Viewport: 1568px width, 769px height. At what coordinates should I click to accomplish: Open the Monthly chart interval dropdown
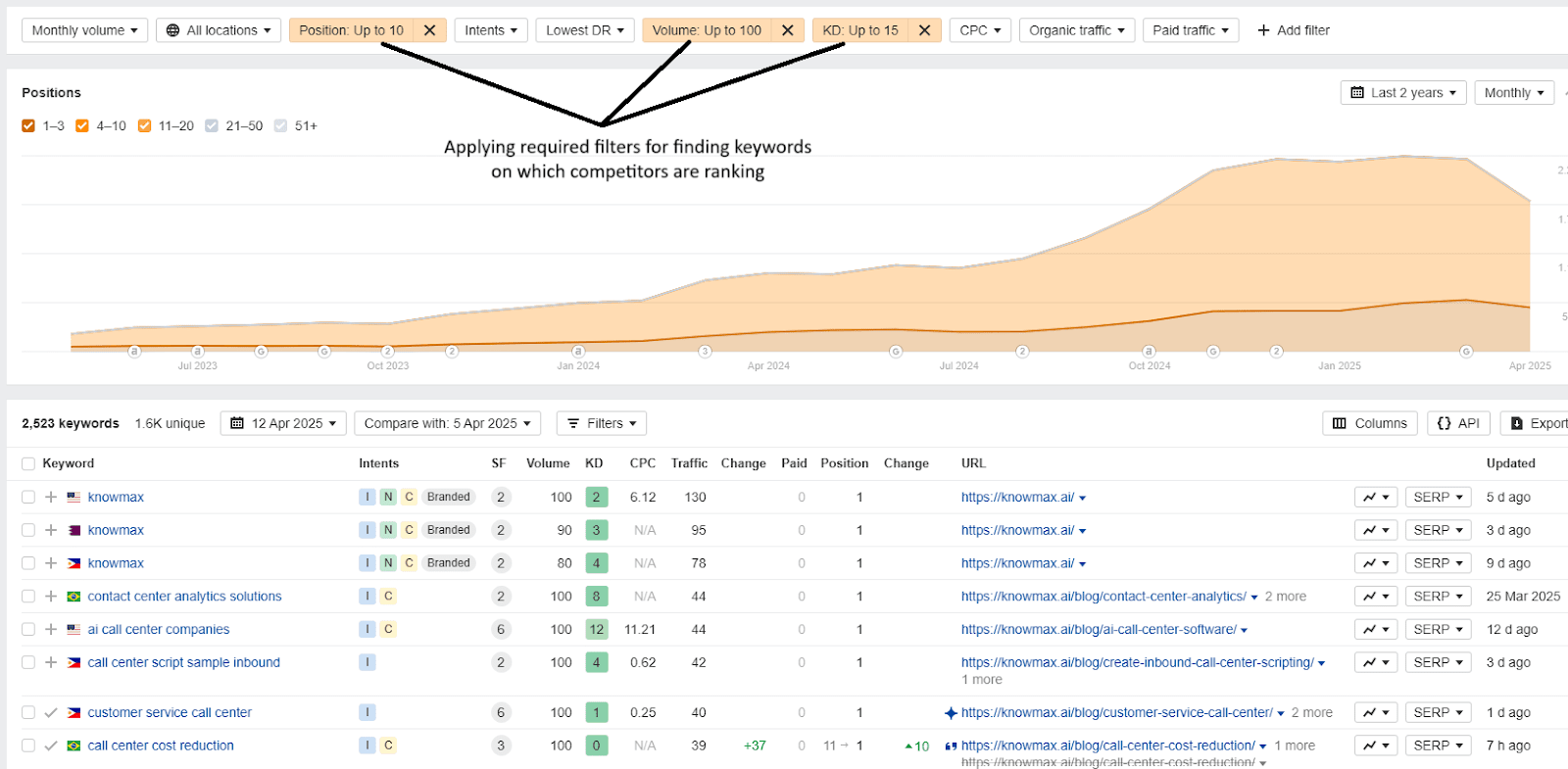click(x=1514, y=93)
